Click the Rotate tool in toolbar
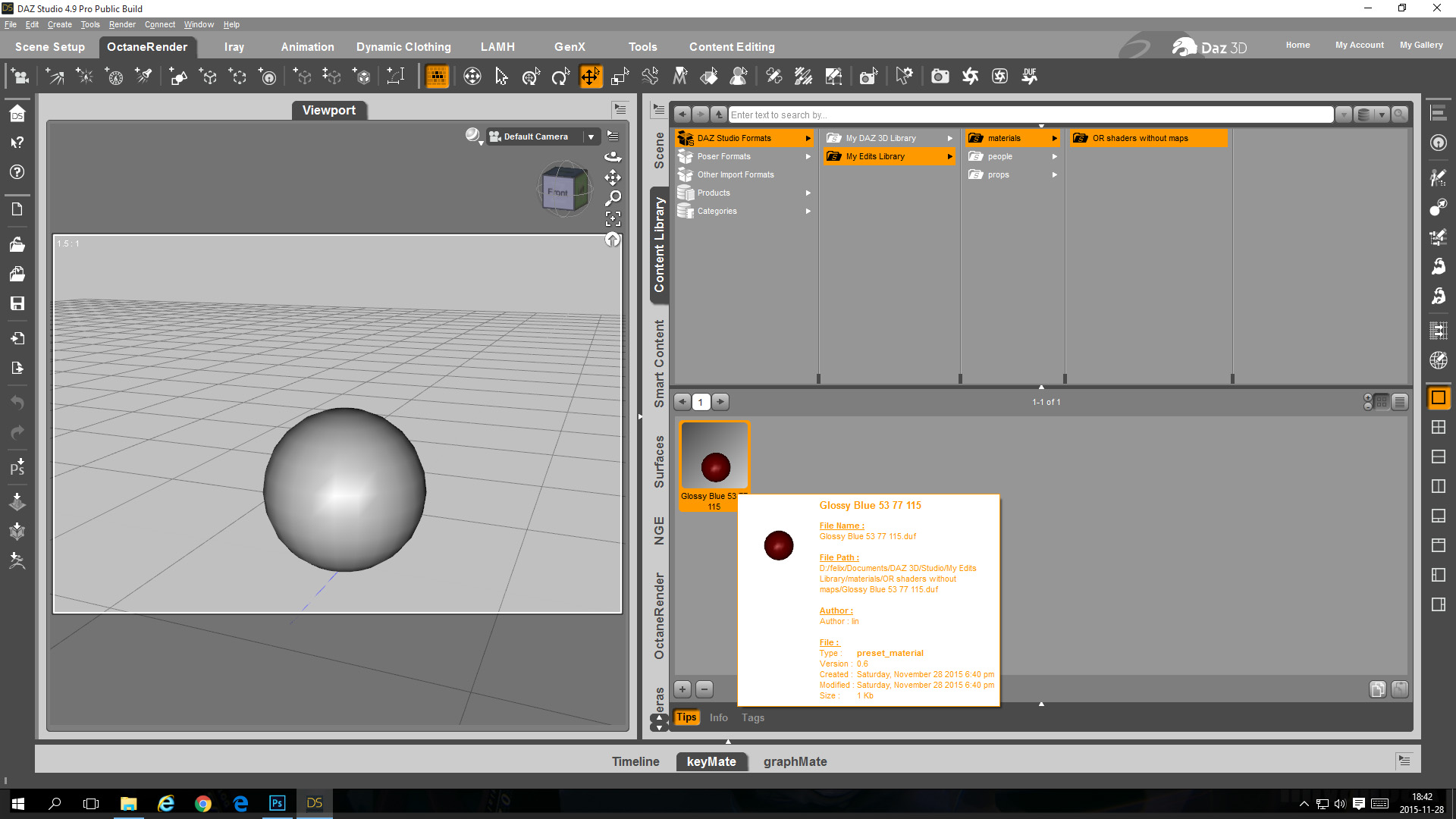This screenshot has height=819, width=1456. coord(560,77)
